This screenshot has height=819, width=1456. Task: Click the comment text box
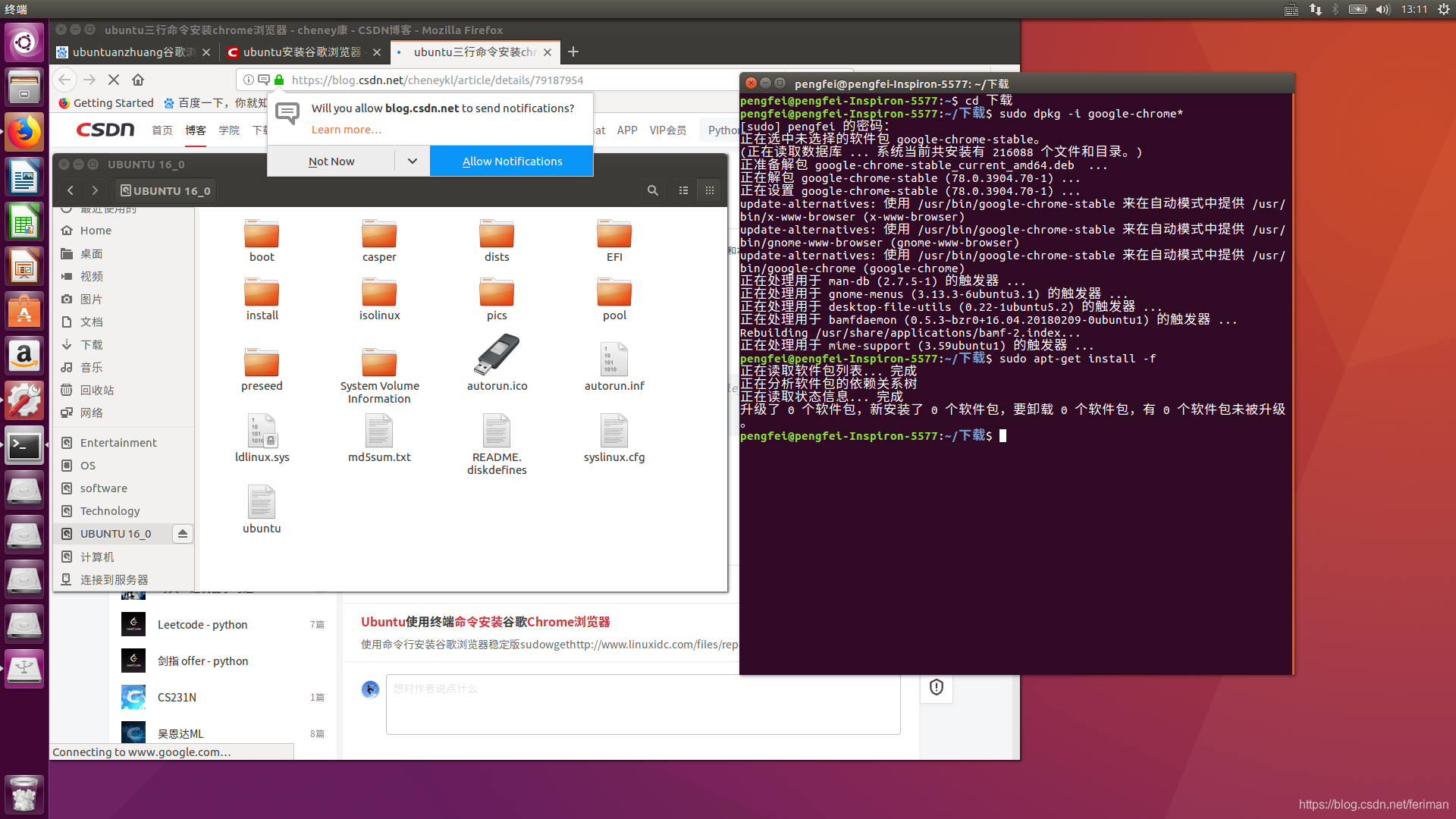[x=643, y=704]
